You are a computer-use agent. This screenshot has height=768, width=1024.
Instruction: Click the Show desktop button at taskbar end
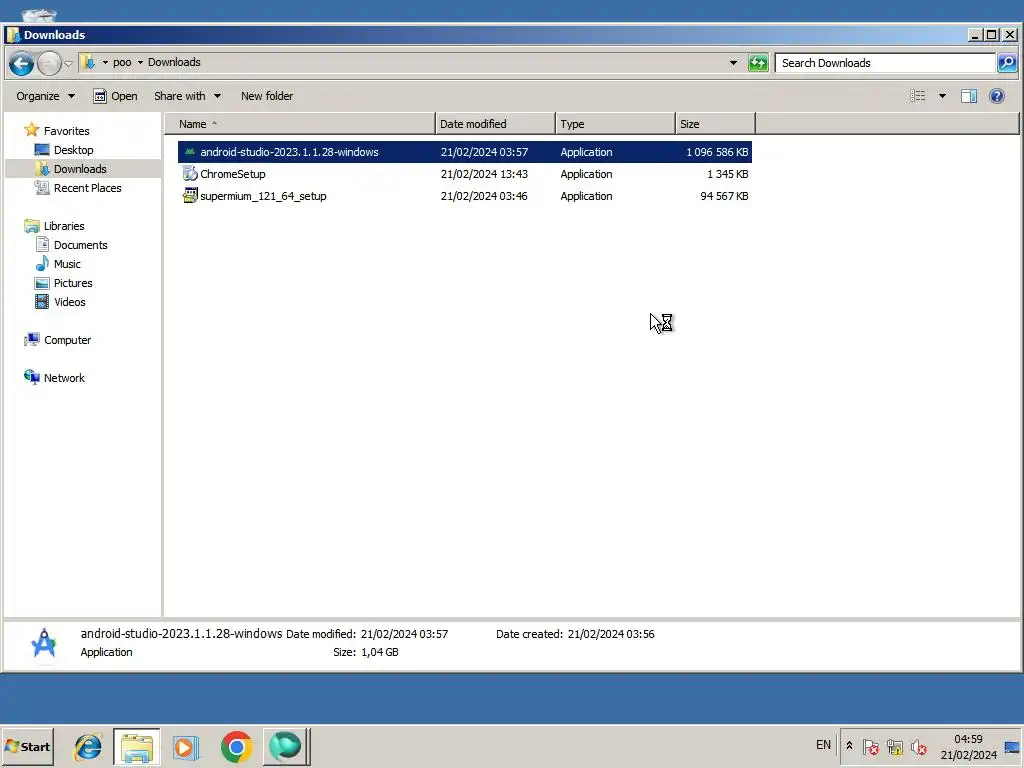click(x=1013, y=747)
